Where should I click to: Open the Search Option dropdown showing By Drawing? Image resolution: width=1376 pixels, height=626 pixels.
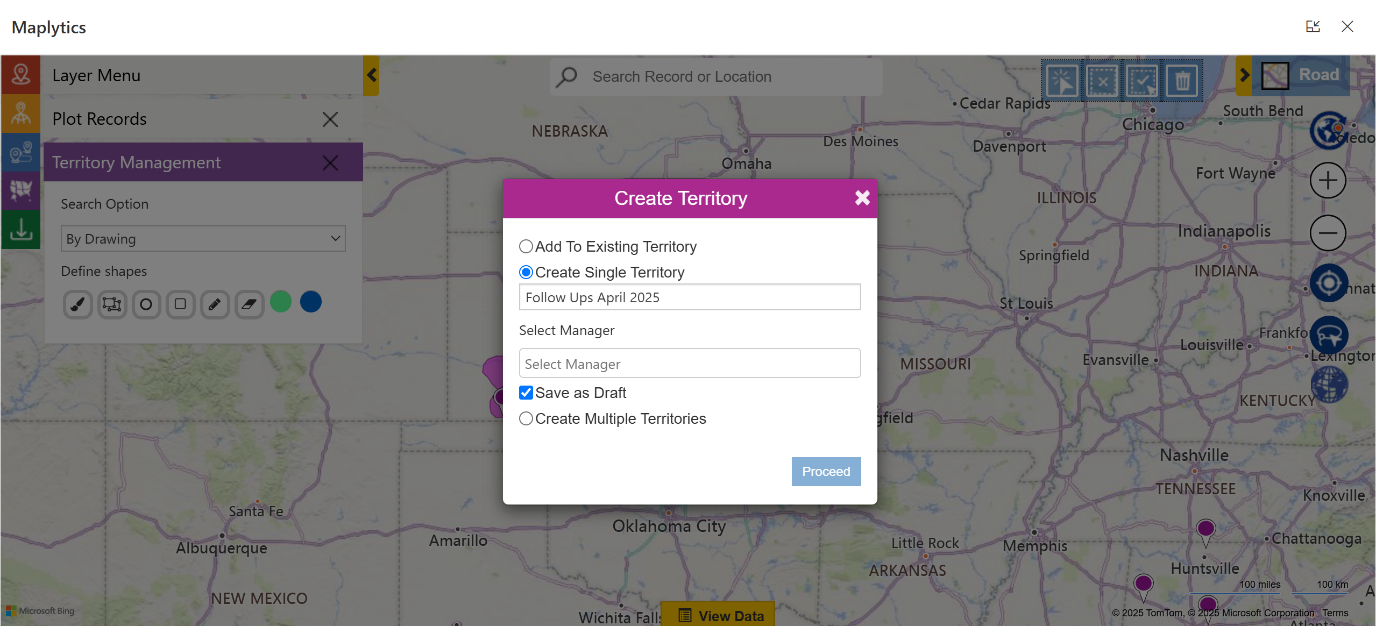[203, 238]
